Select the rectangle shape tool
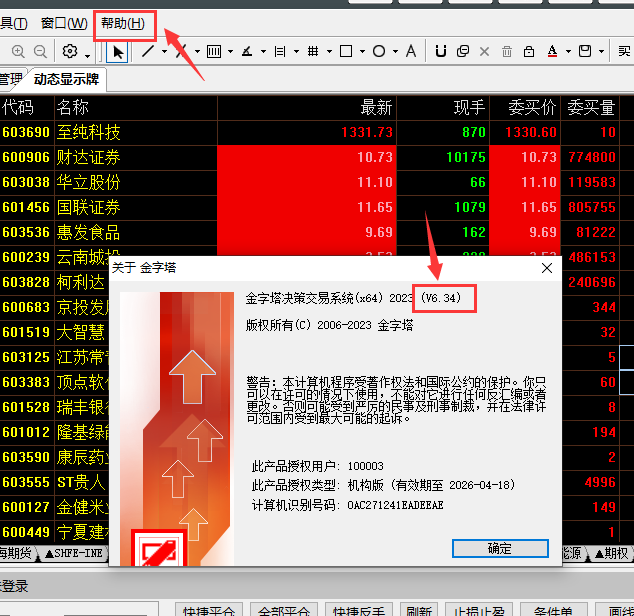This screenshot has height=616, width=634. pyautogui.click(x=346, y=52)
